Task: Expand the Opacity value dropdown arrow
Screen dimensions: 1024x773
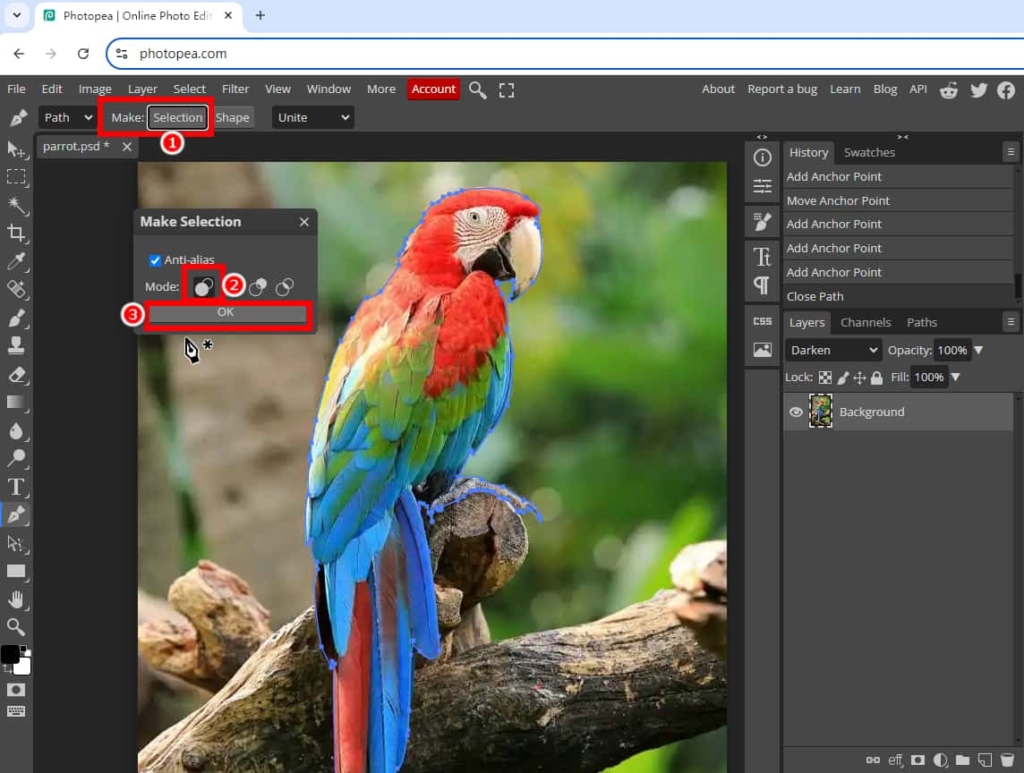Action: [980, 350]
